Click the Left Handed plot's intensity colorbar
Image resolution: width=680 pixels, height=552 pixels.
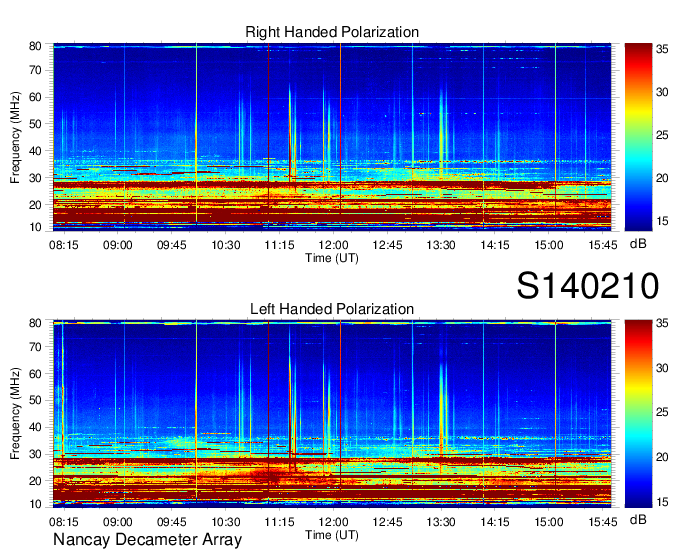click(638, 414)
